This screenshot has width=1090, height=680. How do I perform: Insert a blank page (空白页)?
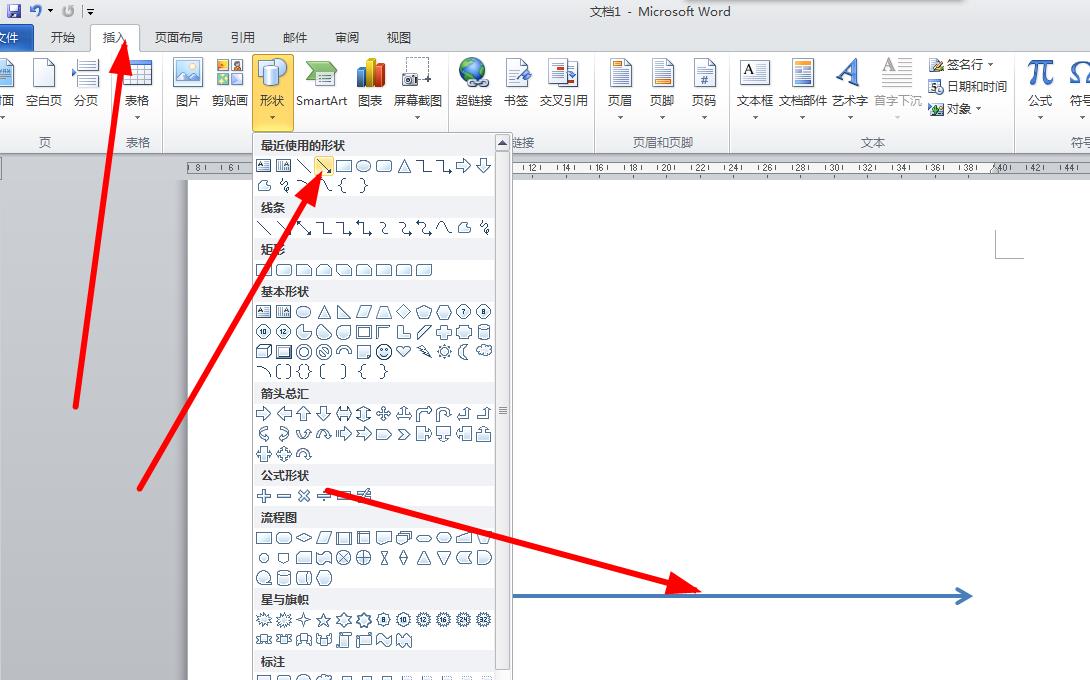tap(44, 83)
